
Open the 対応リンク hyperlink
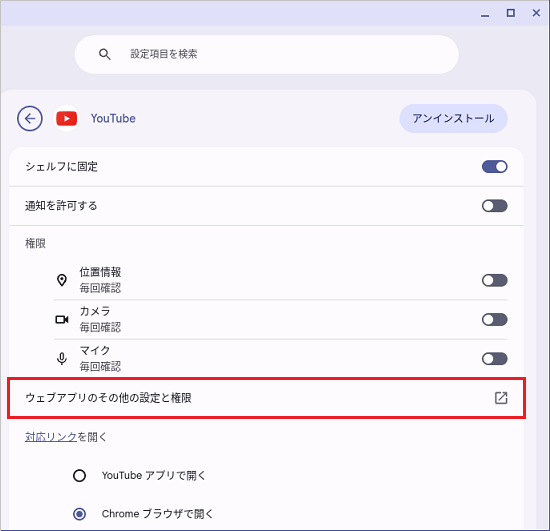click(x=51, y=437)
